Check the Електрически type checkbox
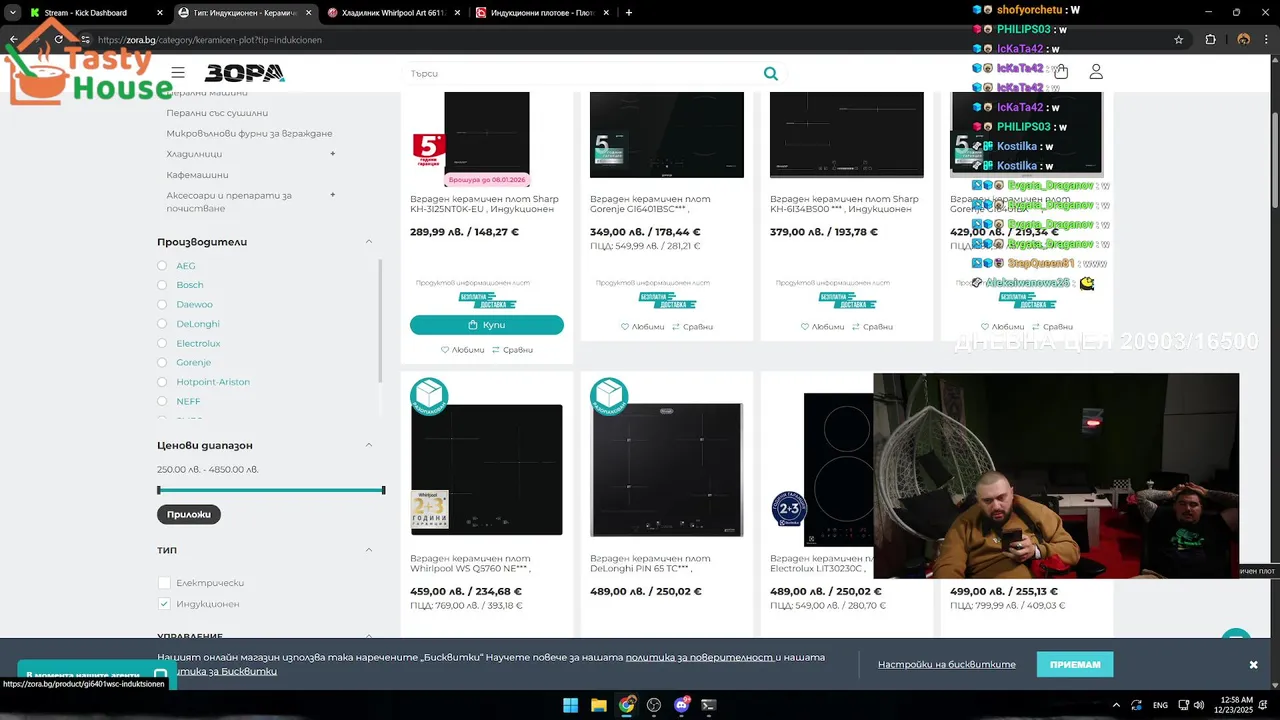The height and width of the screenshot is (720, 1280). click(x=164, y=583)
